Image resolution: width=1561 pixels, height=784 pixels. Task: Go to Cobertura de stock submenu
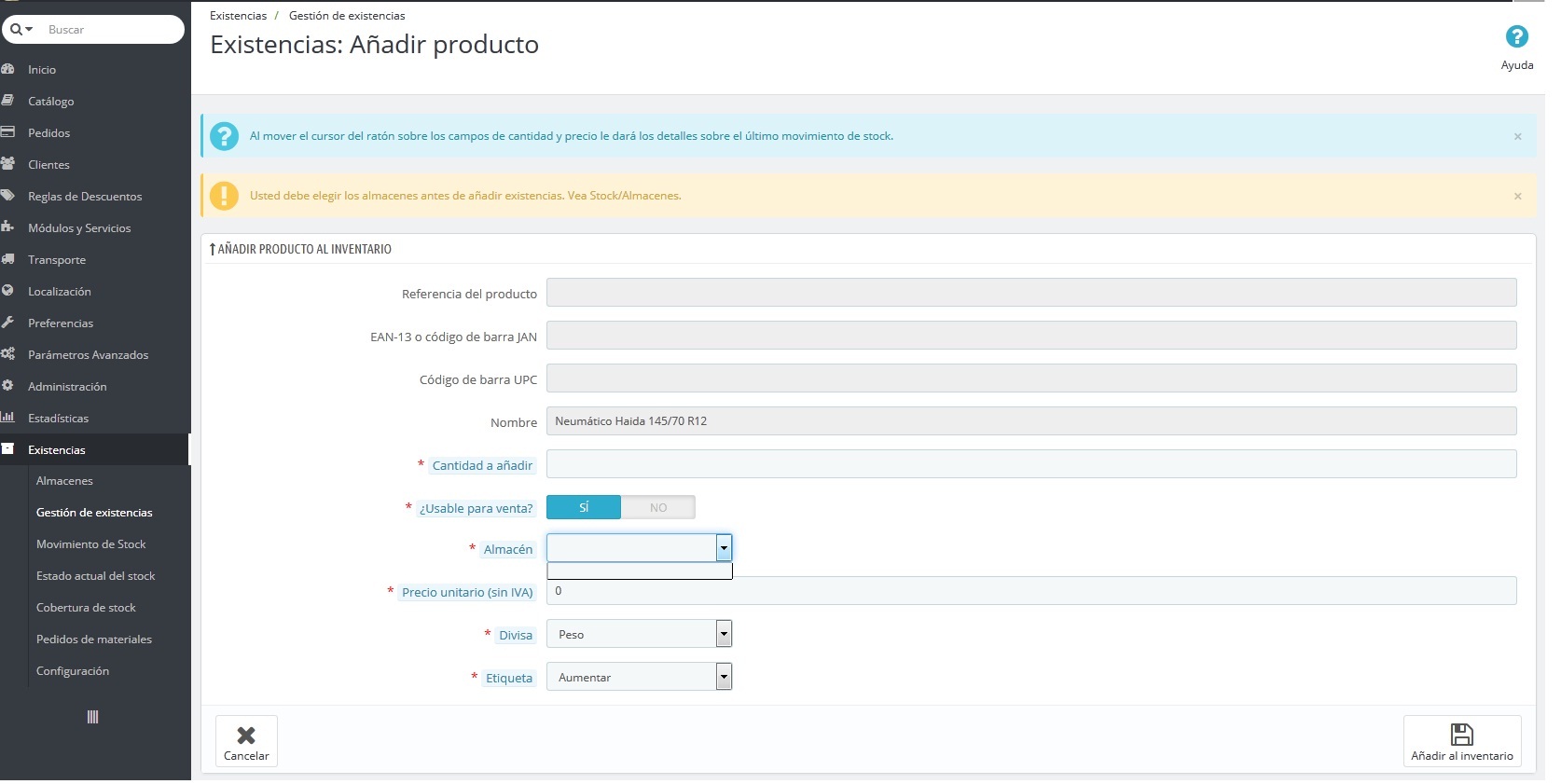(86, 608)
